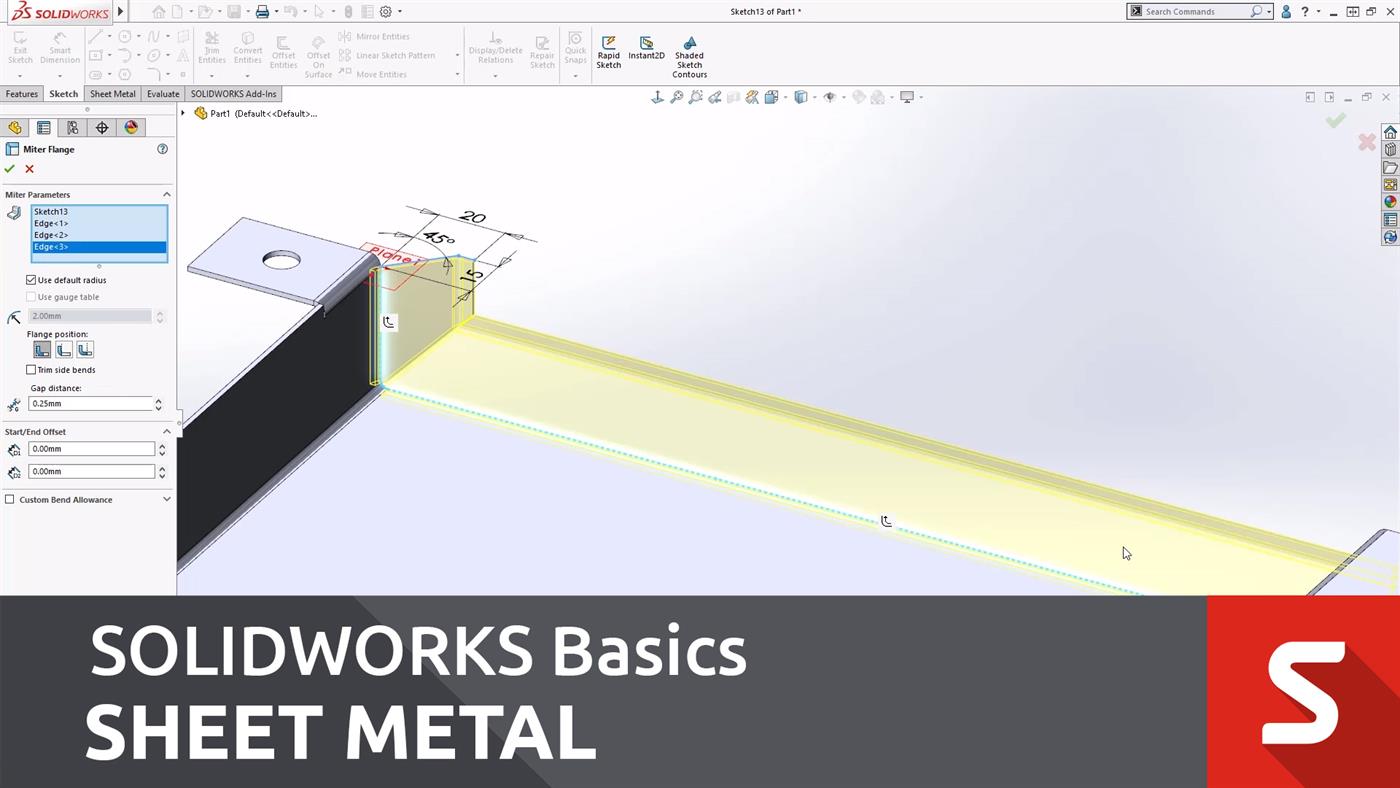
Task: Select the Smart Dimension tool
Action: click(59, 50)
